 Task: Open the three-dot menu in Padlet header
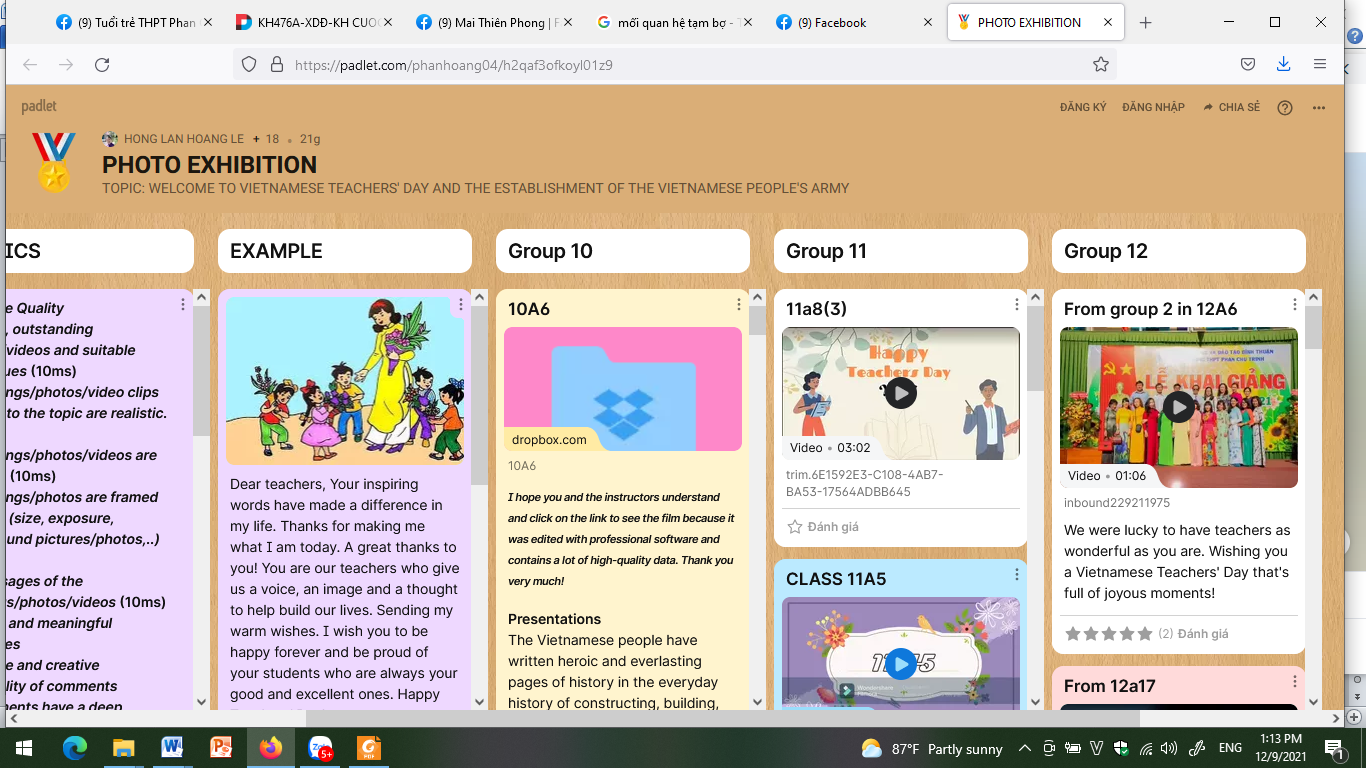tap(1319, 108)
